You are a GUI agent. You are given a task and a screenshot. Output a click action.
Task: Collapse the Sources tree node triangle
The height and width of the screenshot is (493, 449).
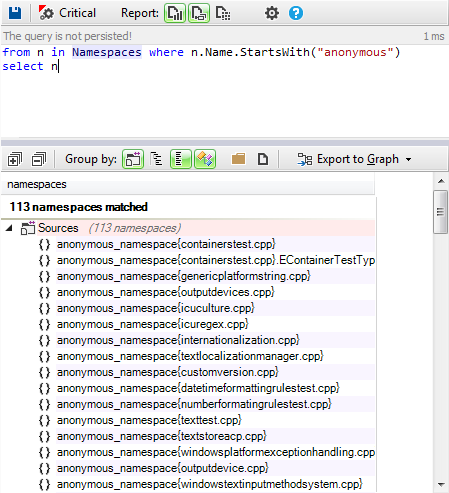pos(9,228)
